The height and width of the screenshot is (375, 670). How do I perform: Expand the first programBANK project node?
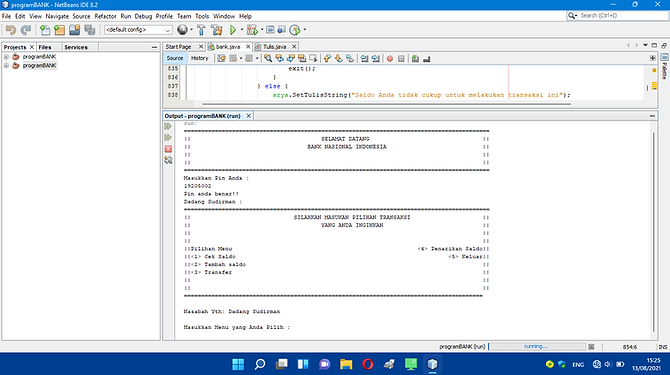point(6,57)
